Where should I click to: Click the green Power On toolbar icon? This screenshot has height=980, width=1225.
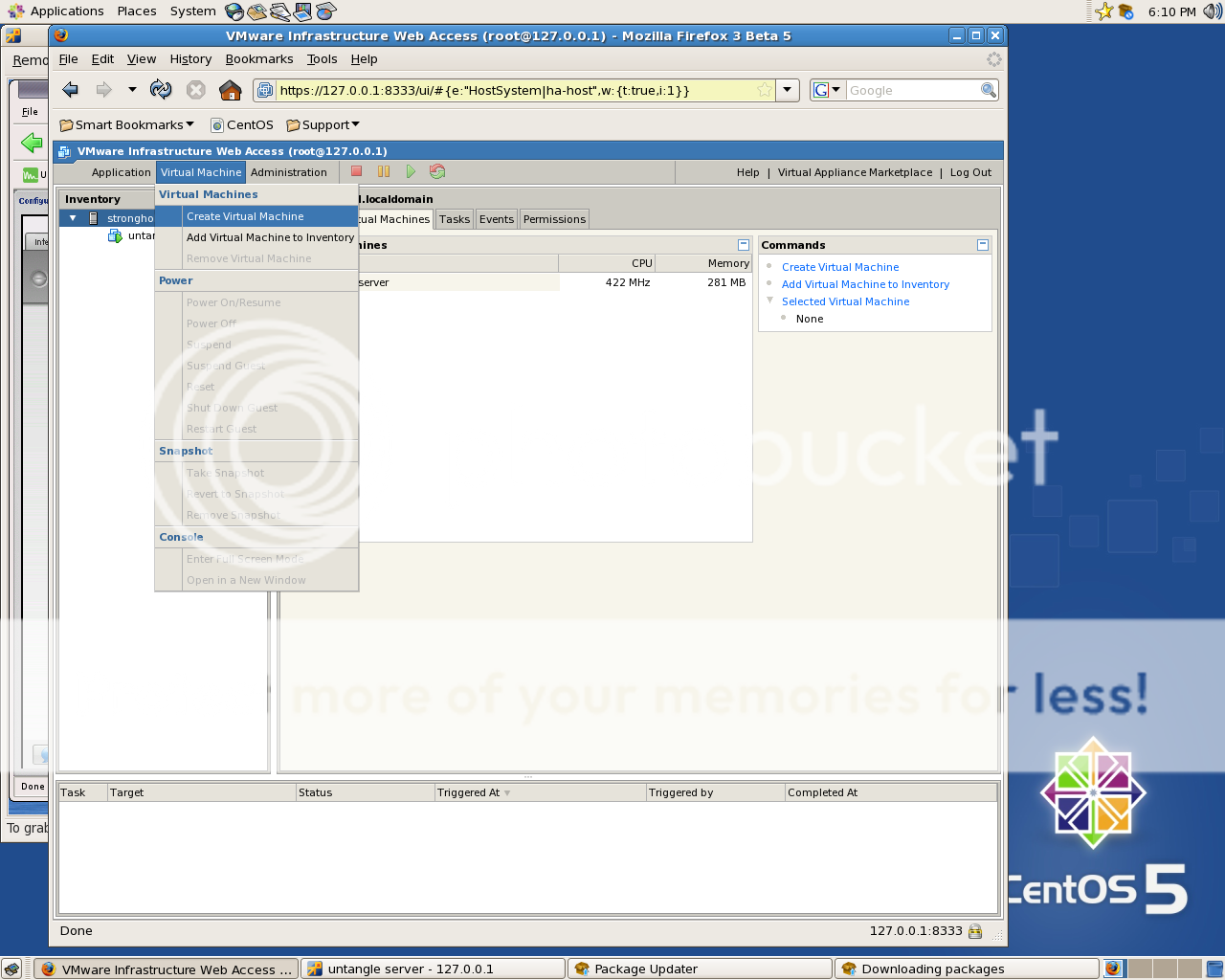point(411,172)
